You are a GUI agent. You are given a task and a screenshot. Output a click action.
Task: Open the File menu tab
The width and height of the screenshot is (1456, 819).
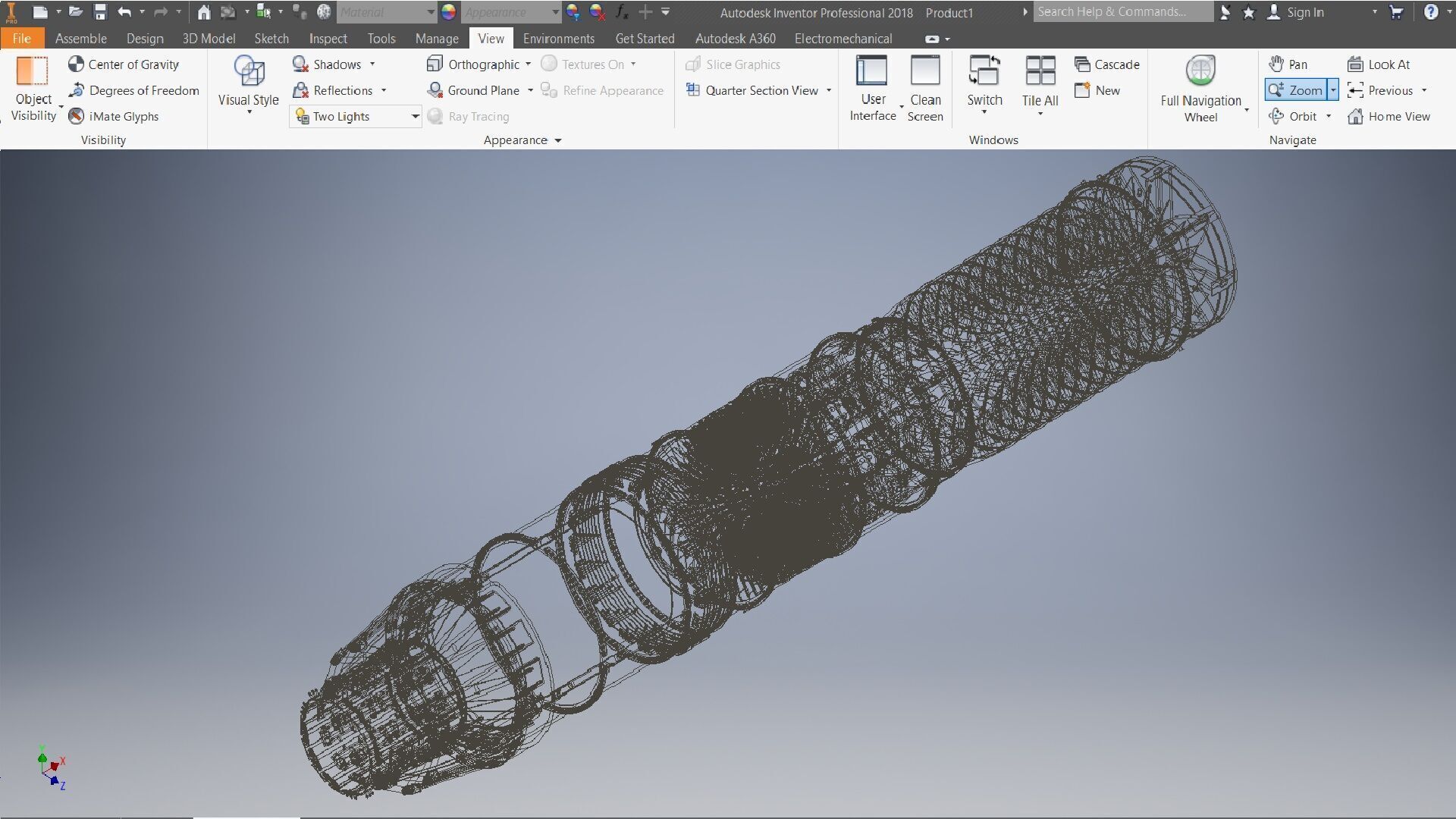pyautogui.click(x=22, y=38)
